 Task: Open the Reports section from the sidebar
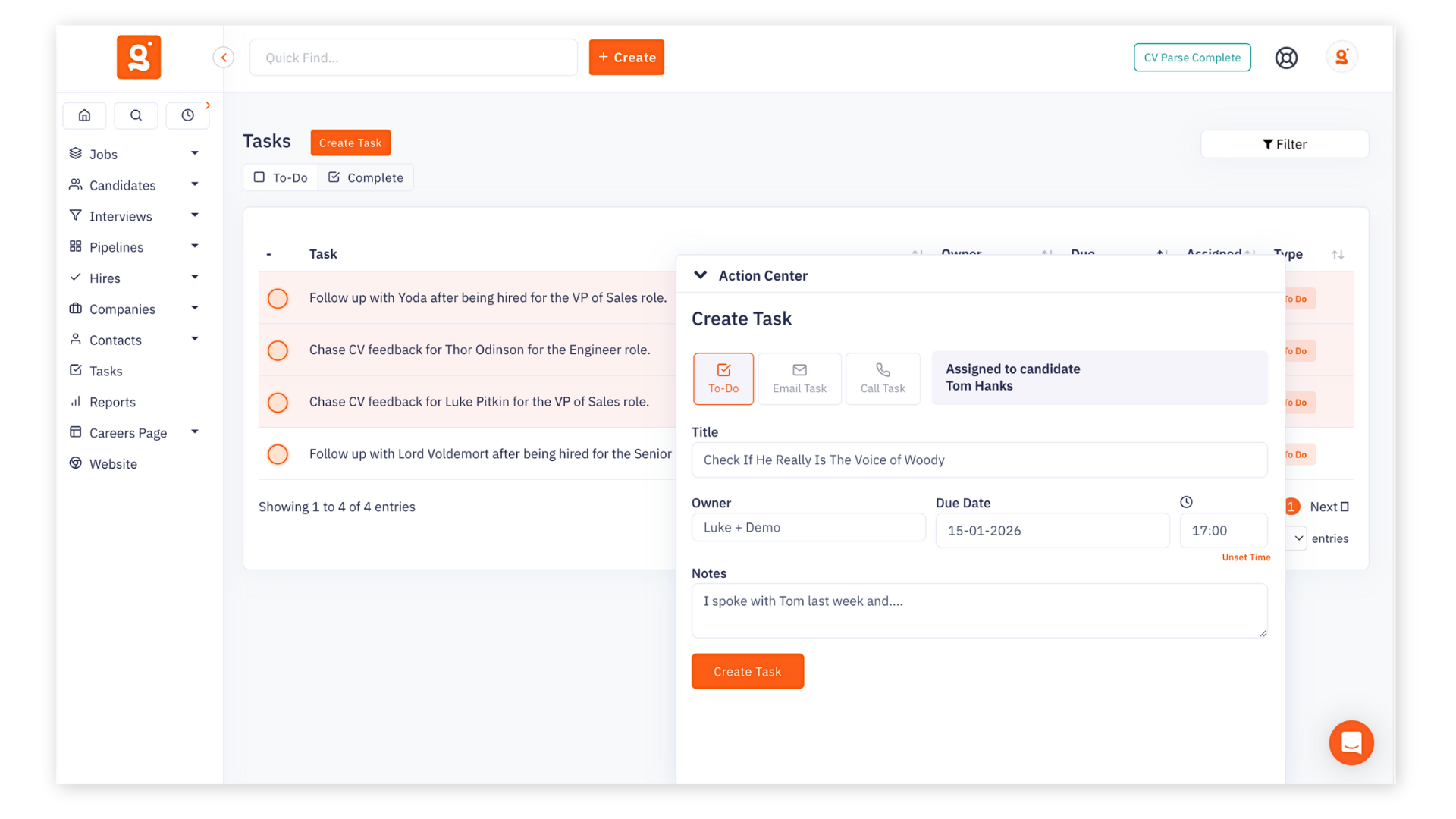(112, 402)
